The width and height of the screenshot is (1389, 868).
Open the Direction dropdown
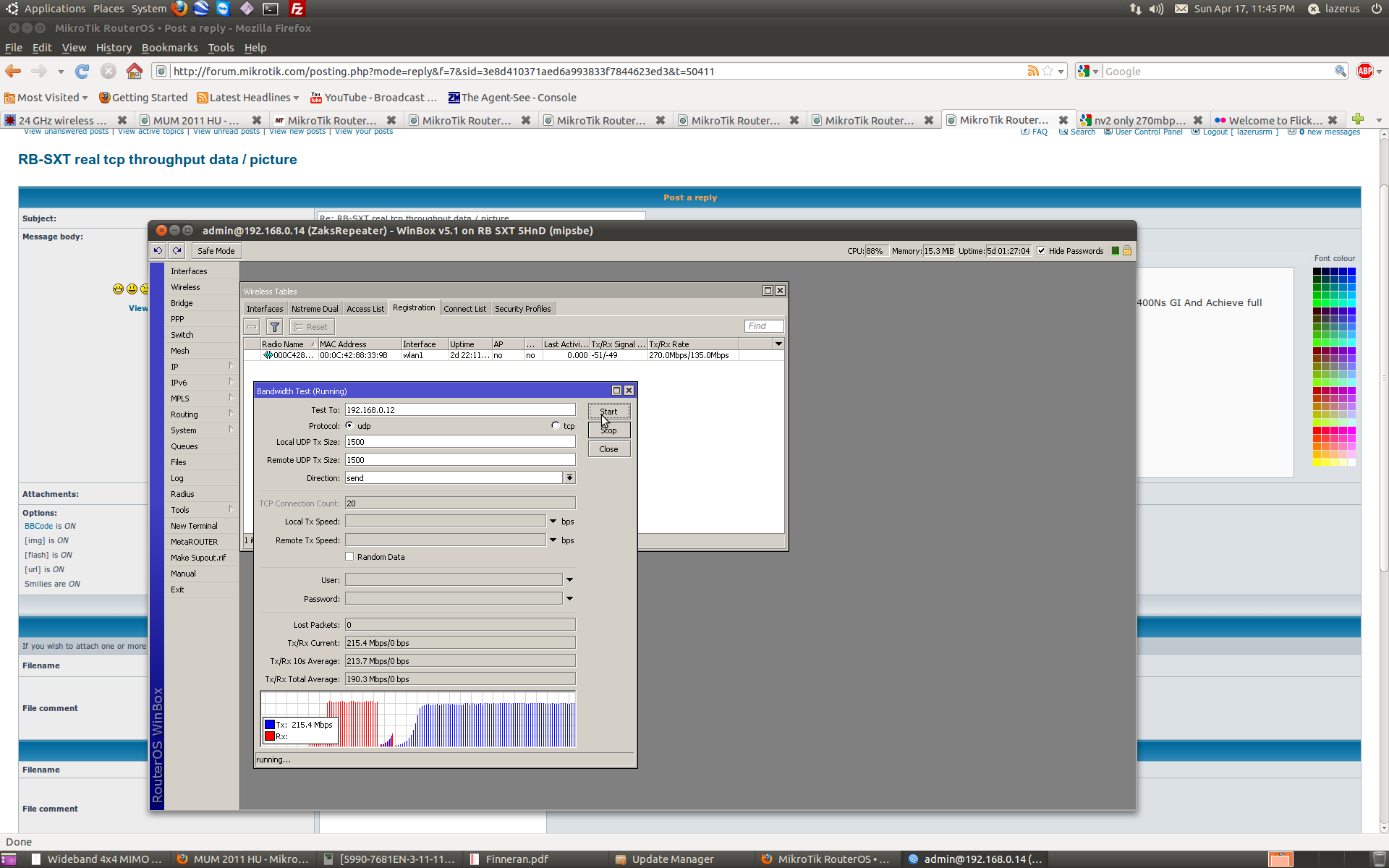570,478
